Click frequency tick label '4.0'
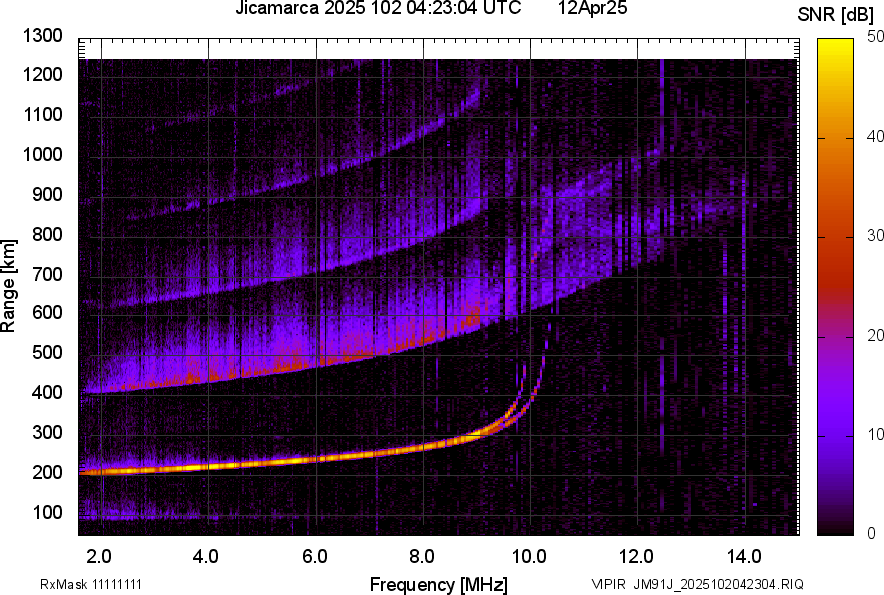Screen dimensions: 884x595 tap(206, 557)
